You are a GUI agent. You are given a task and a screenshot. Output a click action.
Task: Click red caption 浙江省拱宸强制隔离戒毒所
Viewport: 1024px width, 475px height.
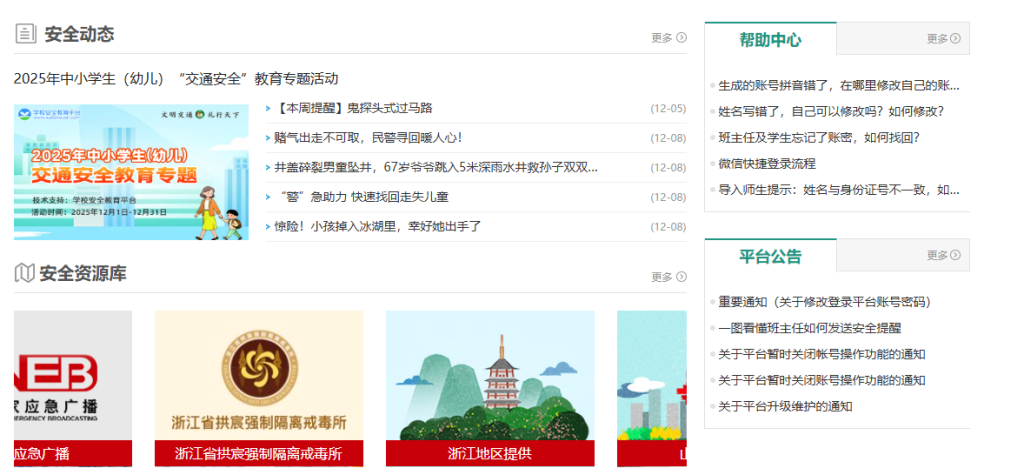coord(259,453)
